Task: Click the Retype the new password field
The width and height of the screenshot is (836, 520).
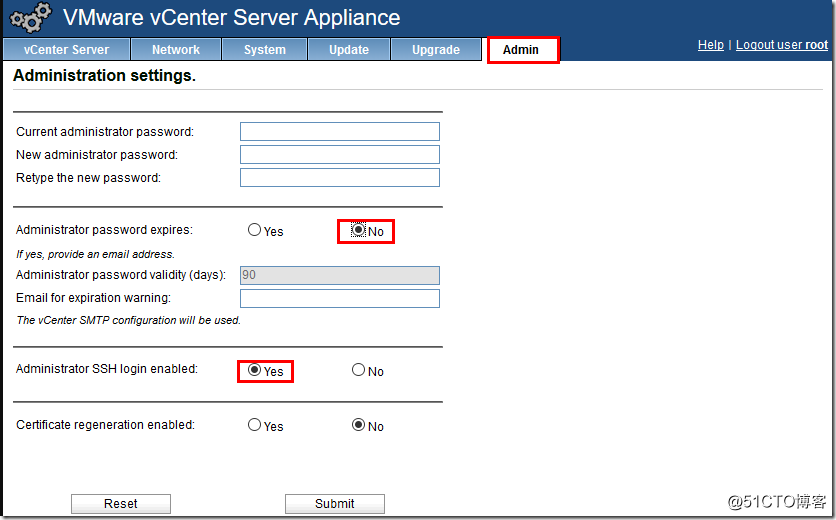Action: [x=340, y=178]
